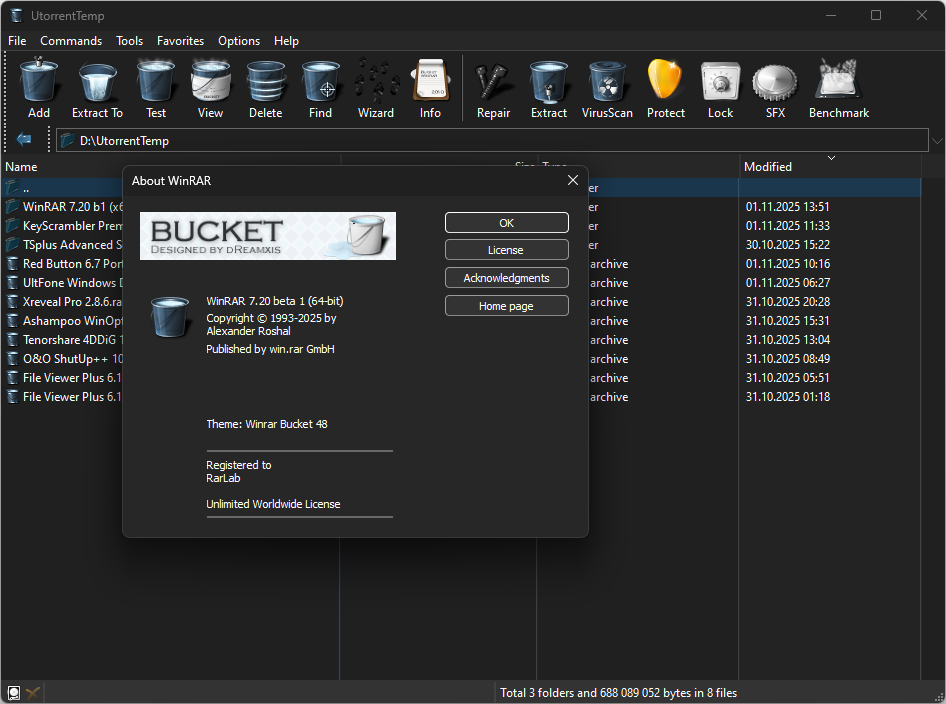Click the "Theme: Winrar Bucket 48" text
Screen dimensions: 946x704
coord(267,424)
